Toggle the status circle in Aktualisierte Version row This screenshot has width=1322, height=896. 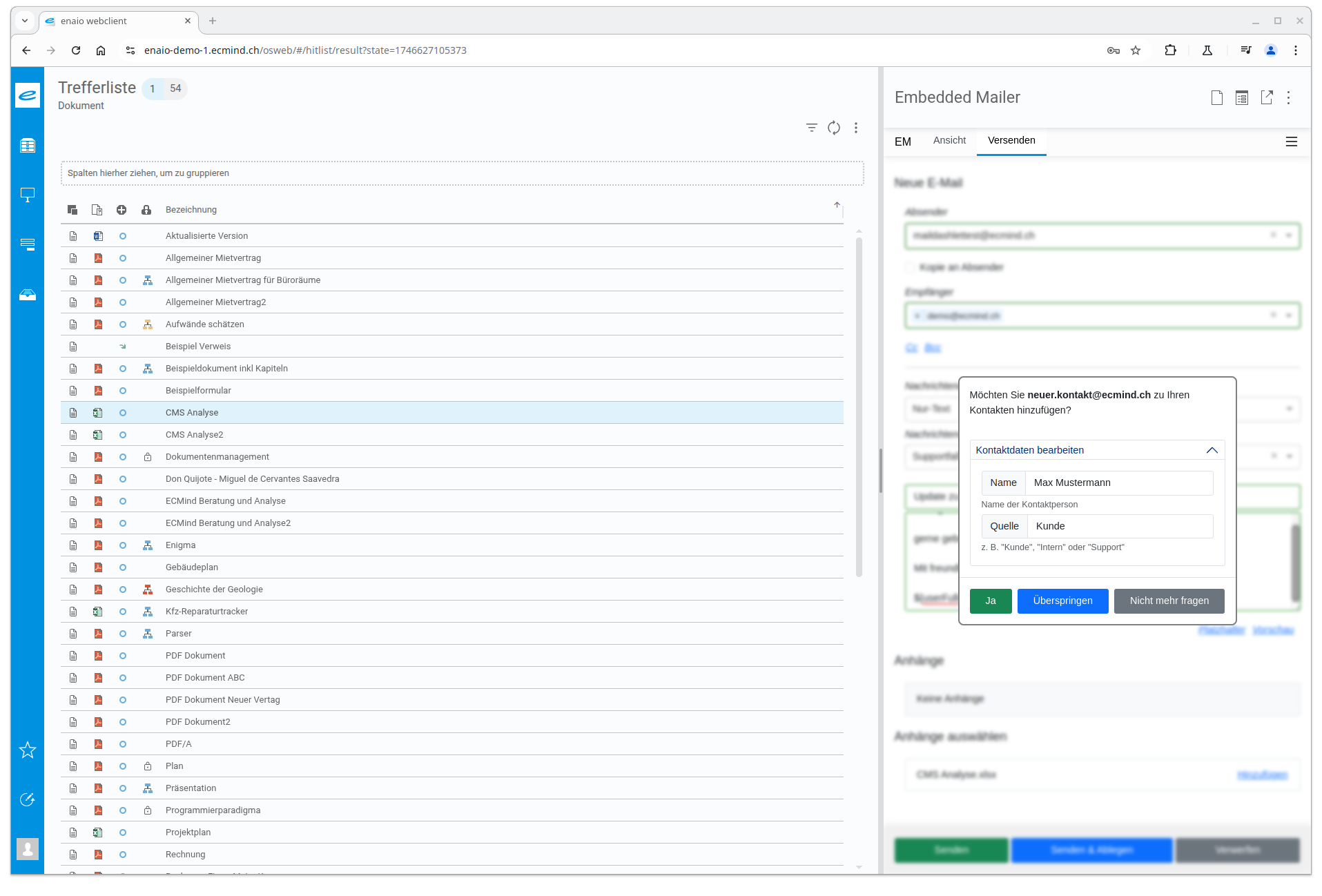(123, 236)
